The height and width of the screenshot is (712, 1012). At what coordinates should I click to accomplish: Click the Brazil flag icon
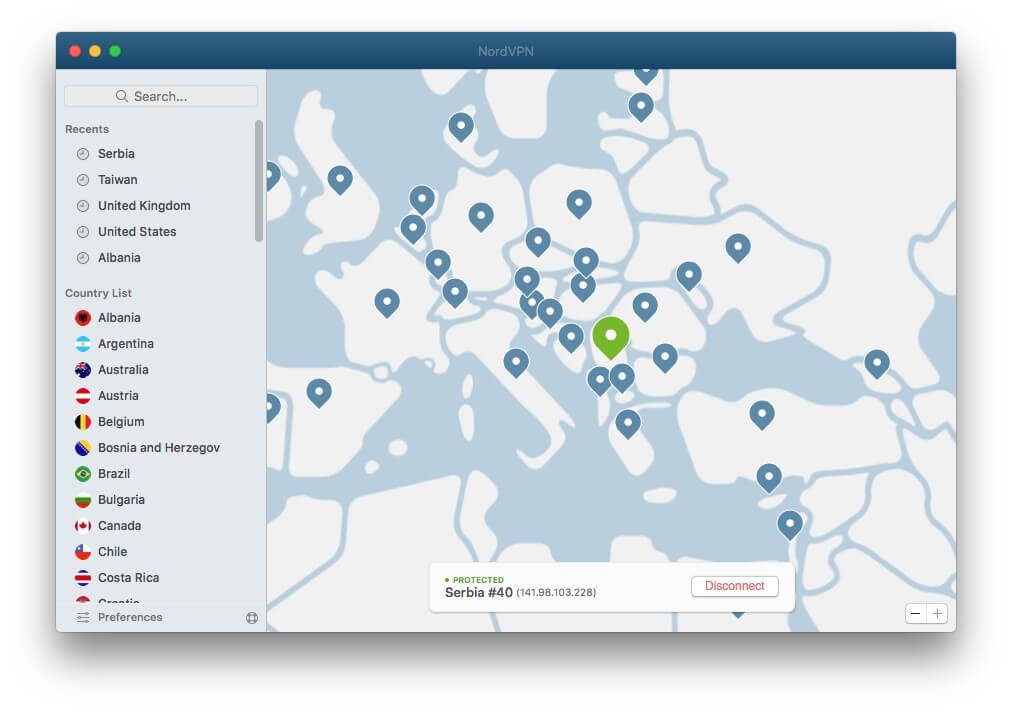tap(83, 474)
